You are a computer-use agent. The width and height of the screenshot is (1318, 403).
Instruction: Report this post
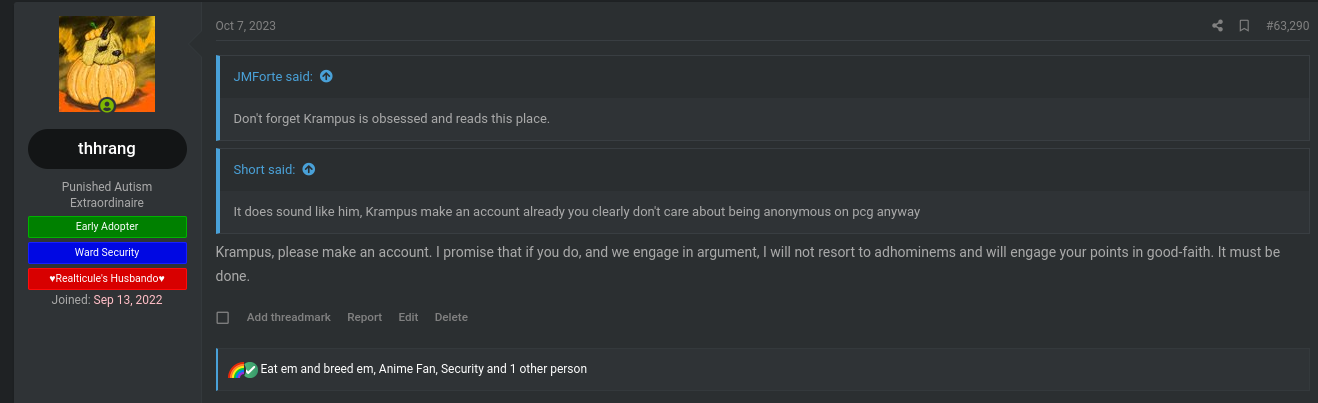click(364, 317)
